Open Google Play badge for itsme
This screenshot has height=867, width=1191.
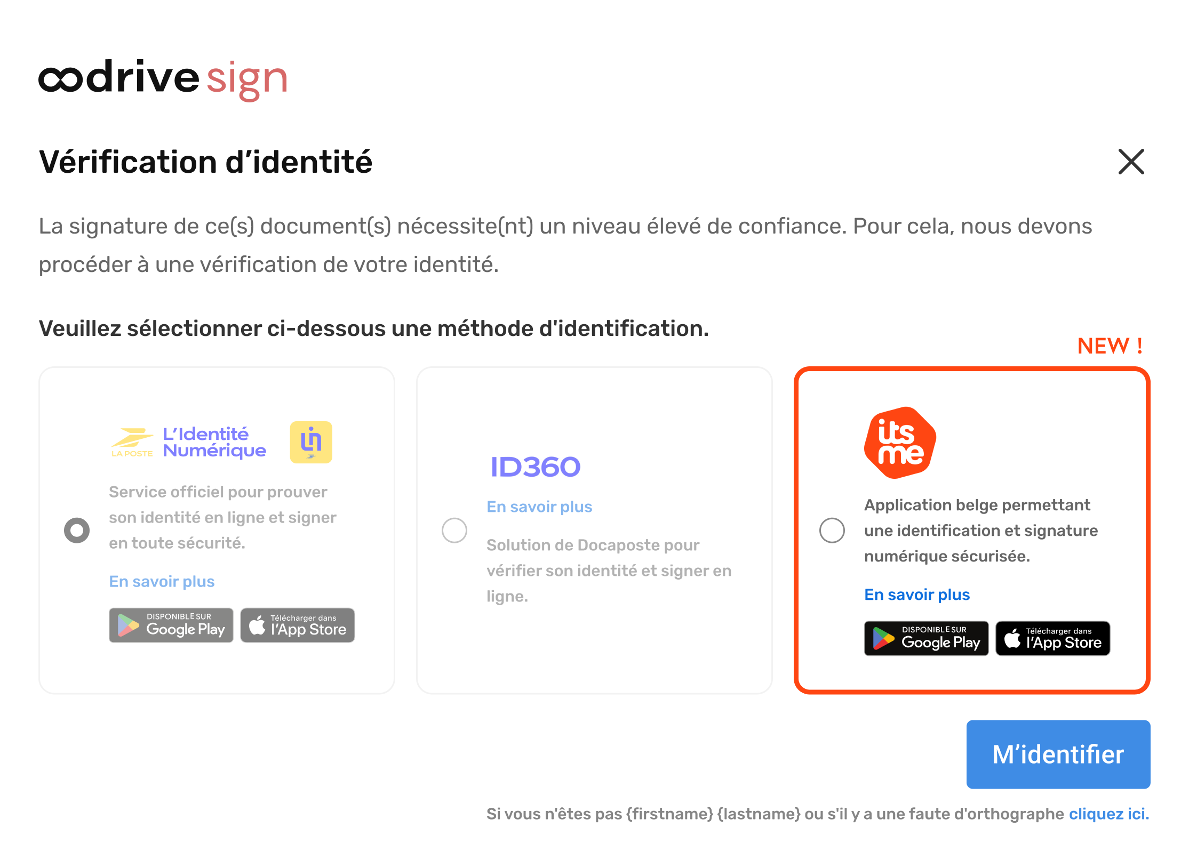pyautogui.click(x=926, y=639)
